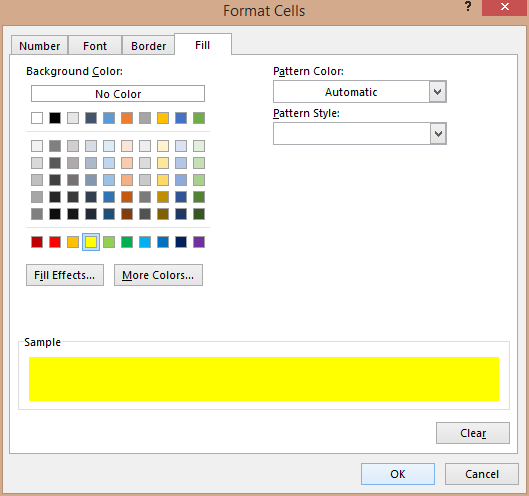Pick the black theme color swatch
The height and width of the screenshot is (496, 529).
pyautogui.click(x=55, y=118)
